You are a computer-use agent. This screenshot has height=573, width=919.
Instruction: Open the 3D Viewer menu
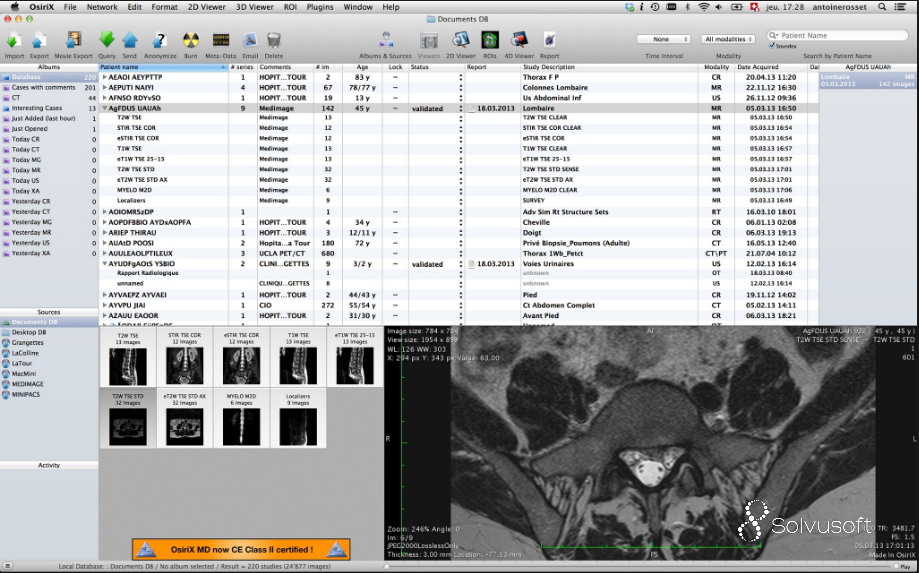point(254,7)
